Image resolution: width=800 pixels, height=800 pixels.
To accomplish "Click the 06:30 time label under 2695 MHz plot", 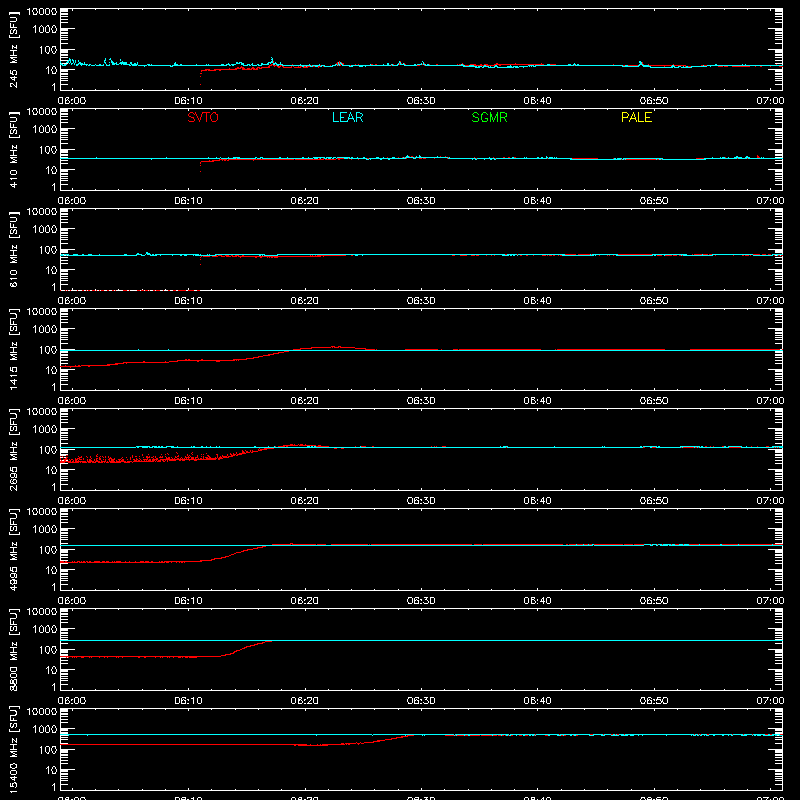I will pos(421,501).
